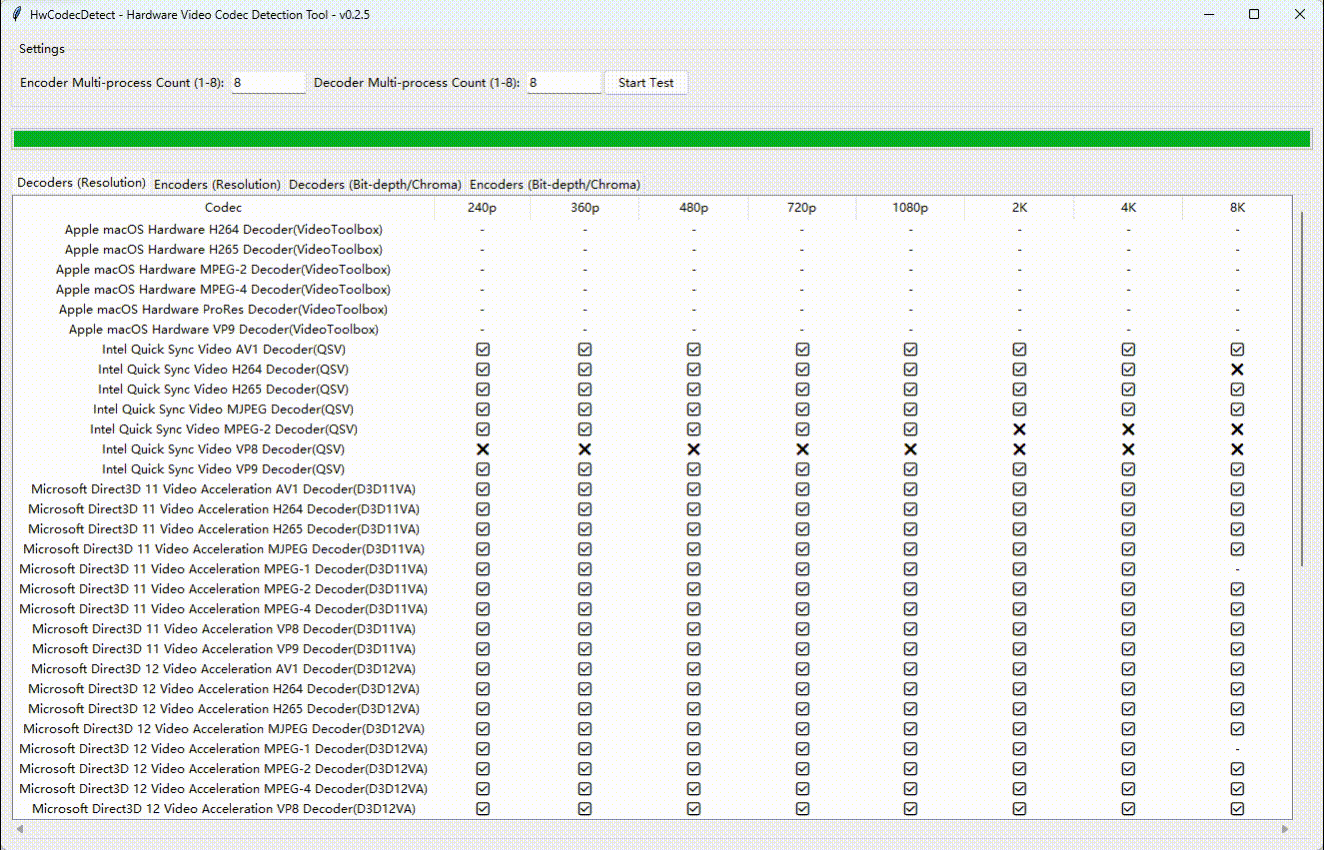Image resolution: width=1324 pixels, height=850 pixels.
Task: Click QSV VP8 Decoder 480p cross mark
Action: click(693, 450)
